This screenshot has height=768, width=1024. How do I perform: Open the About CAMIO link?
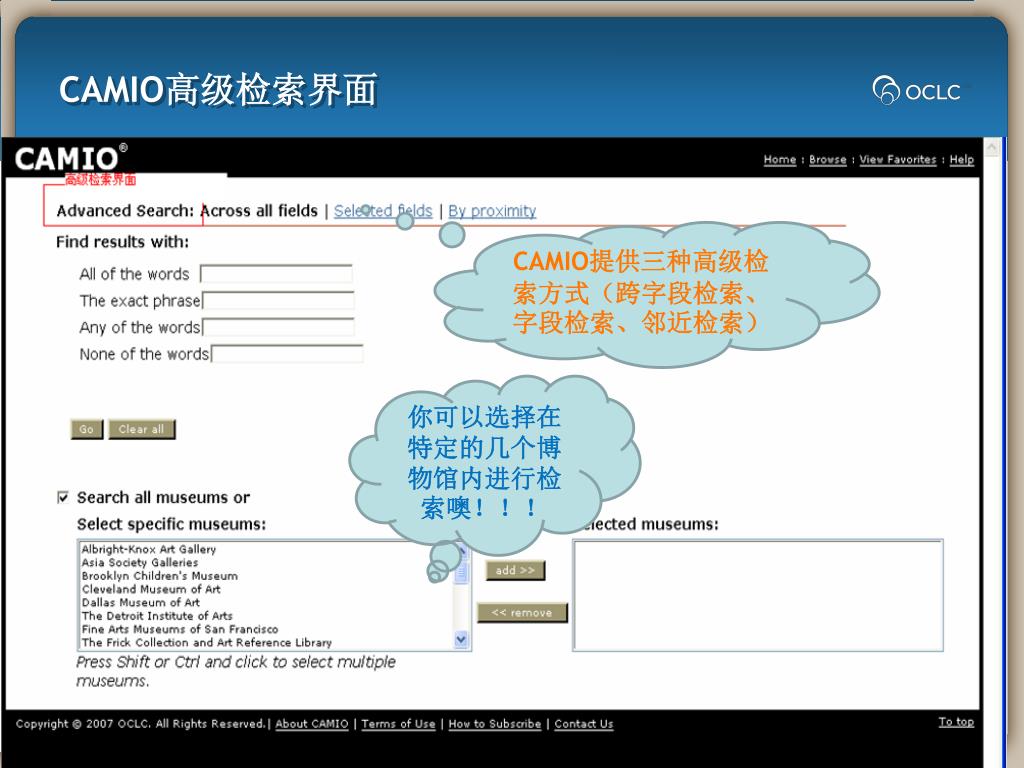click(x=312, y=724)
